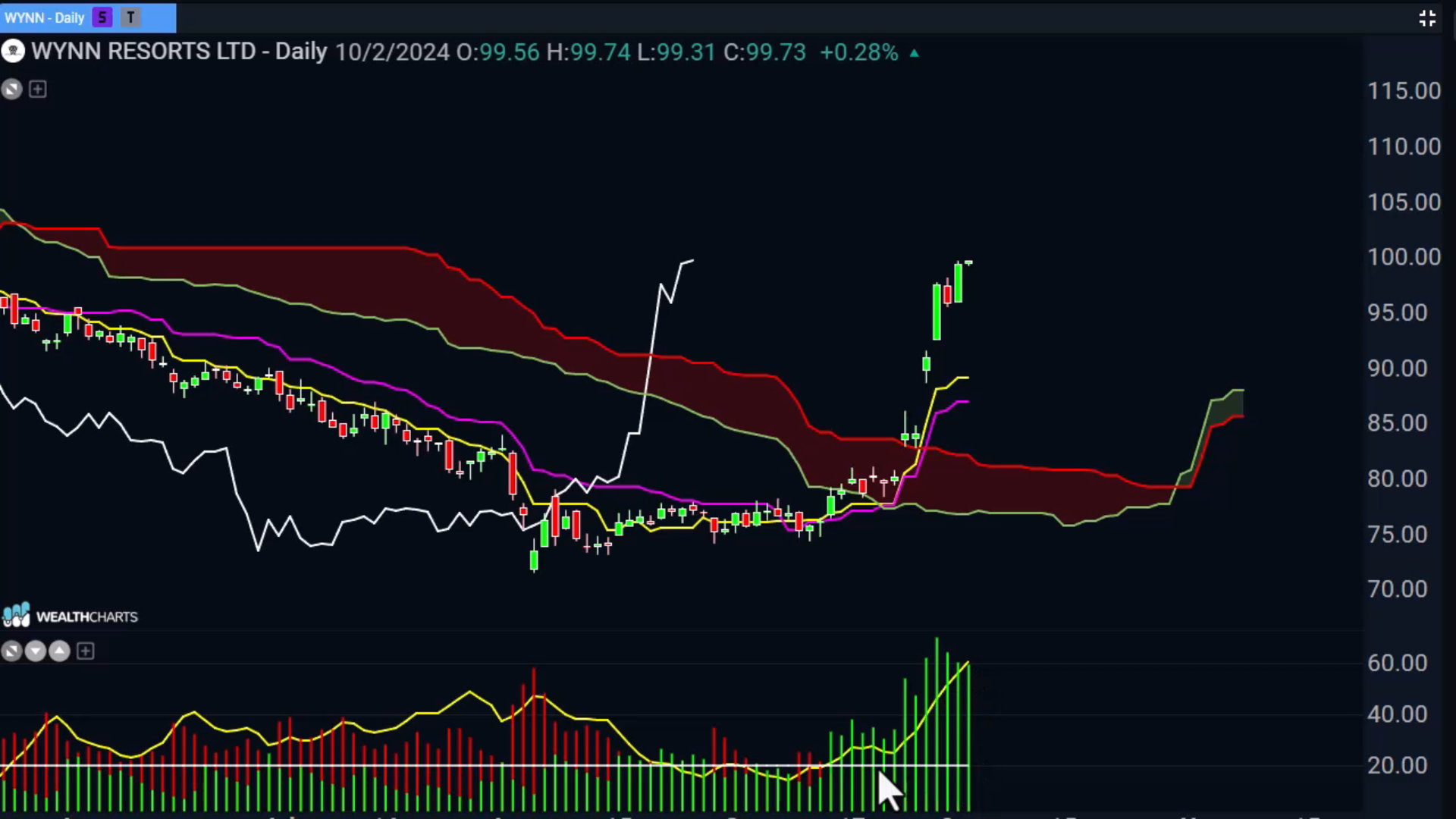Add a study to the indicator pane
Screen dimensions: 1456x819
click(x=86, y=651)
